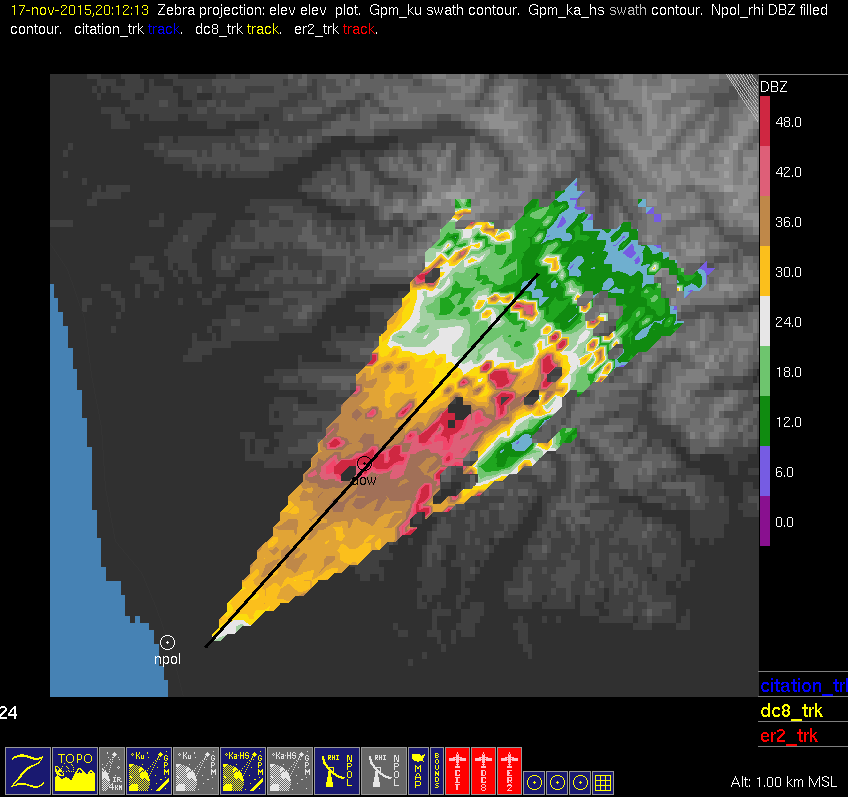The width and height of the screenshot is (848, 797).
Task: Select the blue RHI NPOL radar icon
Action: pyautogui.click(x=337, y=771)
